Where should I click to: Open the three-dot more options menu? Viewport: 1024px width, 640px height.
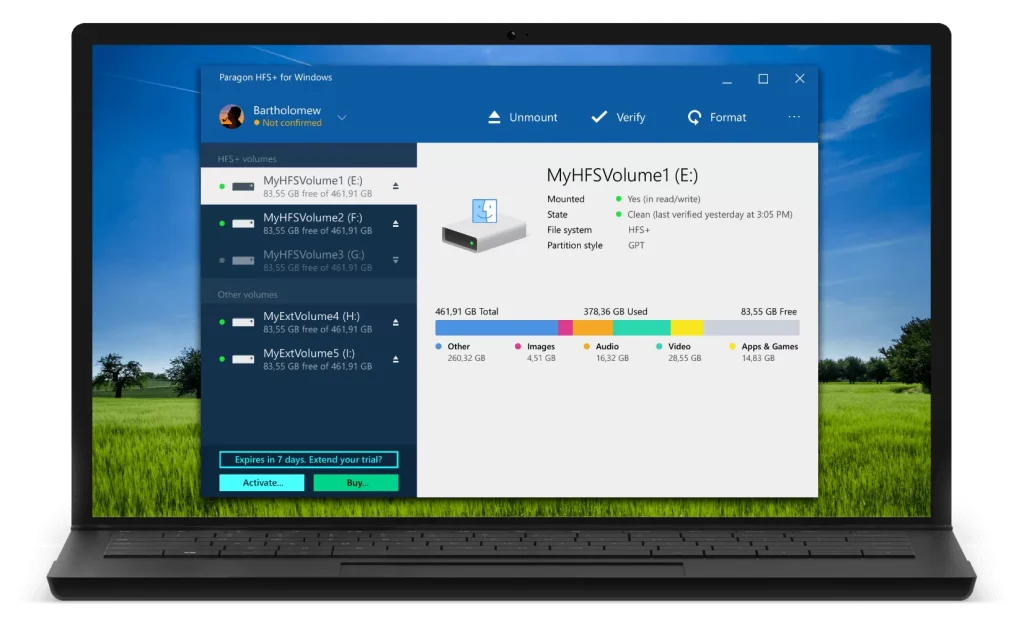[x=794, y=117]
